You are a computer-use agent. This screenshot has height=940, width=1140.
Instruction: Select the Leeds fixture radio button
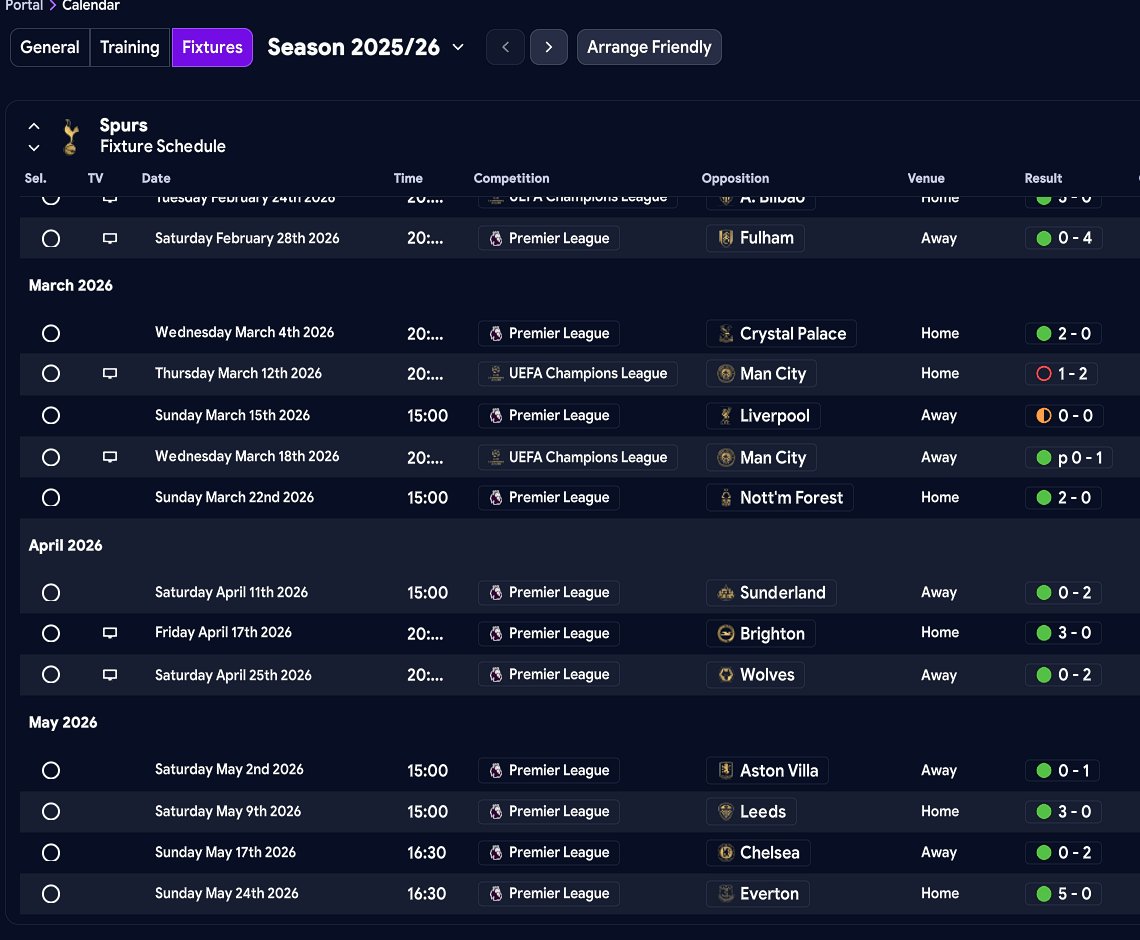pyautogui.click(x=51, y=812)
